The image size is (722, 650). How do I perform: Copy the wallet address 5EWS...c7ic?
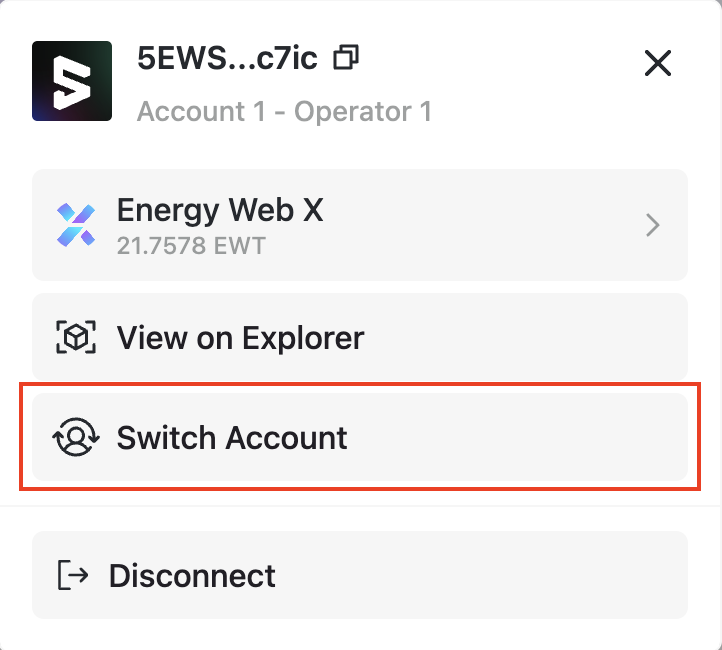(x=346, y=59)
